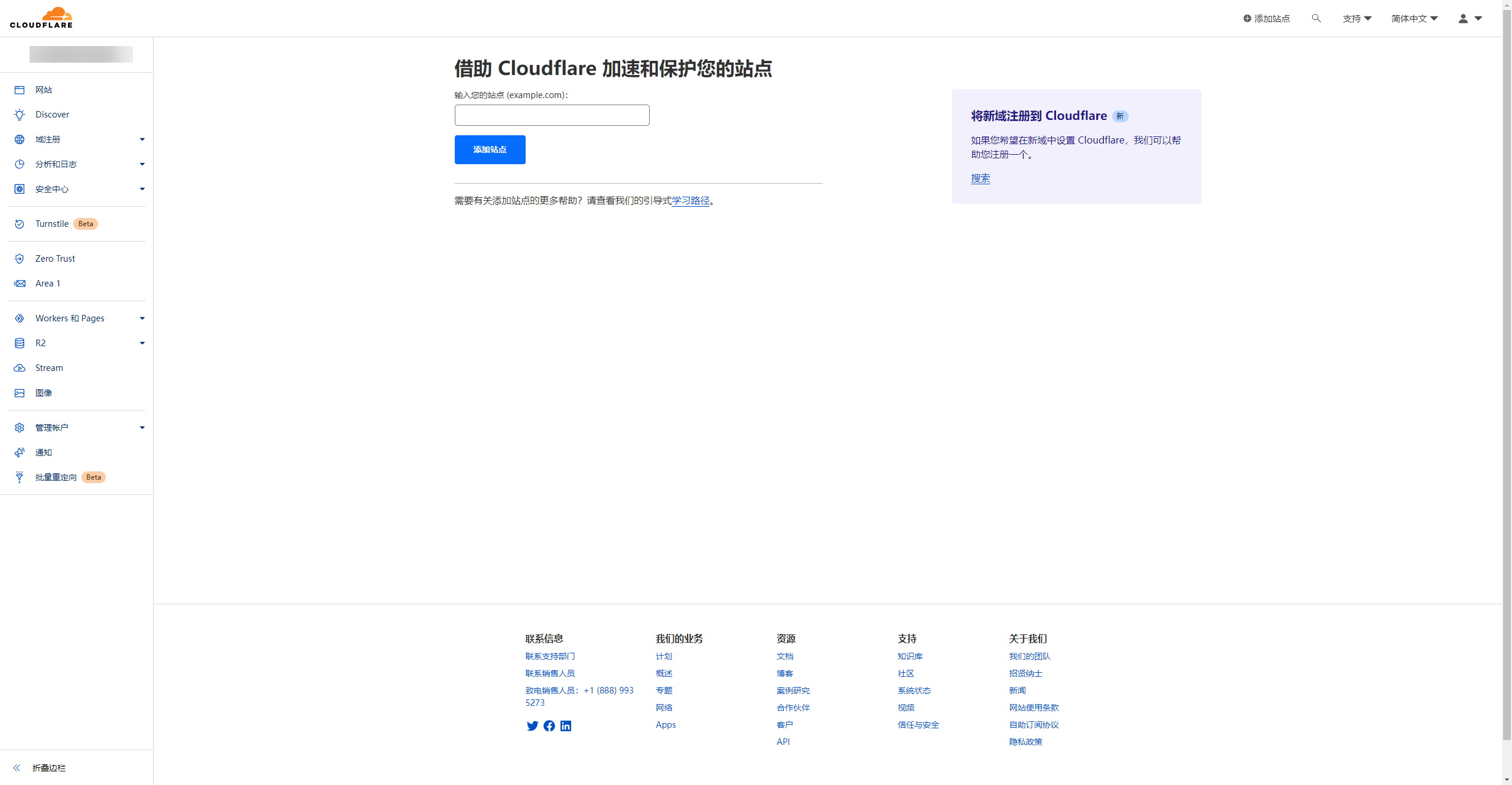This screenshot has height=785, width=1512.
Task: Click the page vertical scrollbar
Action: [x=1507, y=378]
